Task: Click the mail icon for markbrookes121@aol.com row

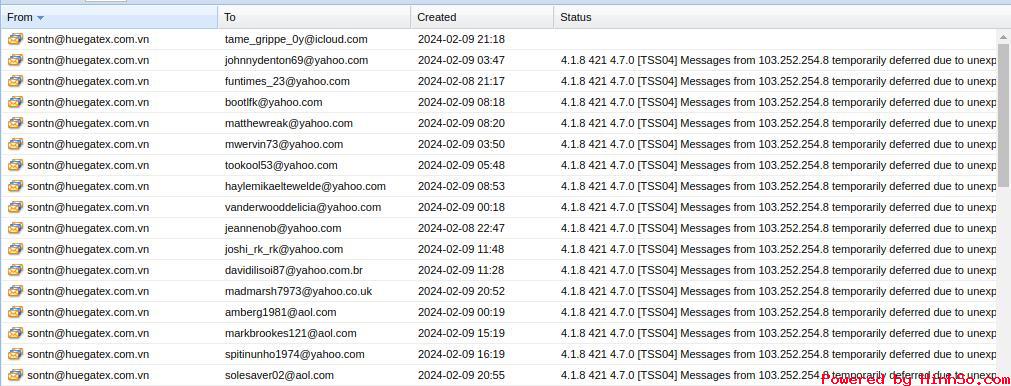Action: (x=15, y=333)
